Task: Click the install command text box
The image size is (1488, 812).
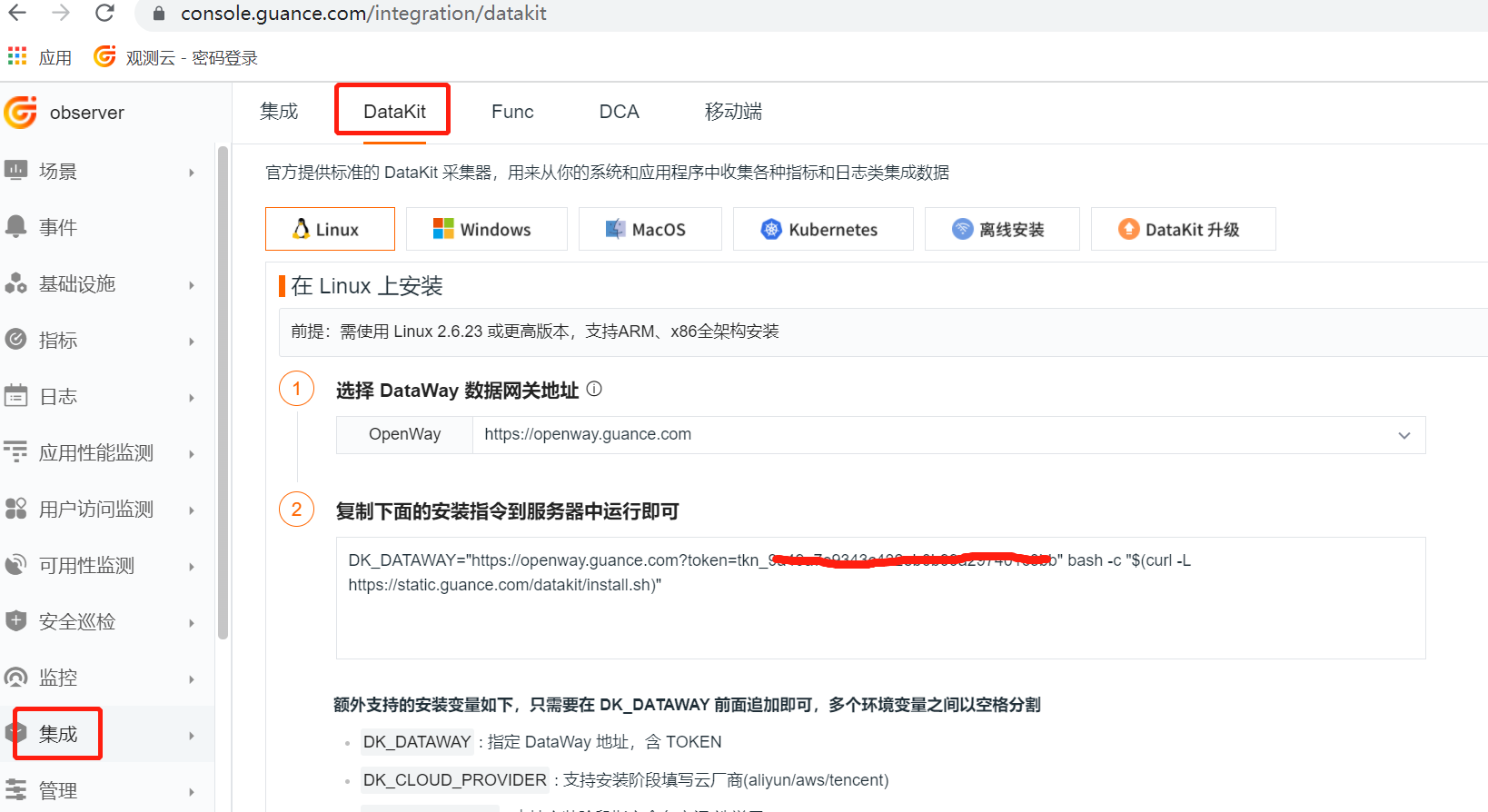Action: (880, 598)
